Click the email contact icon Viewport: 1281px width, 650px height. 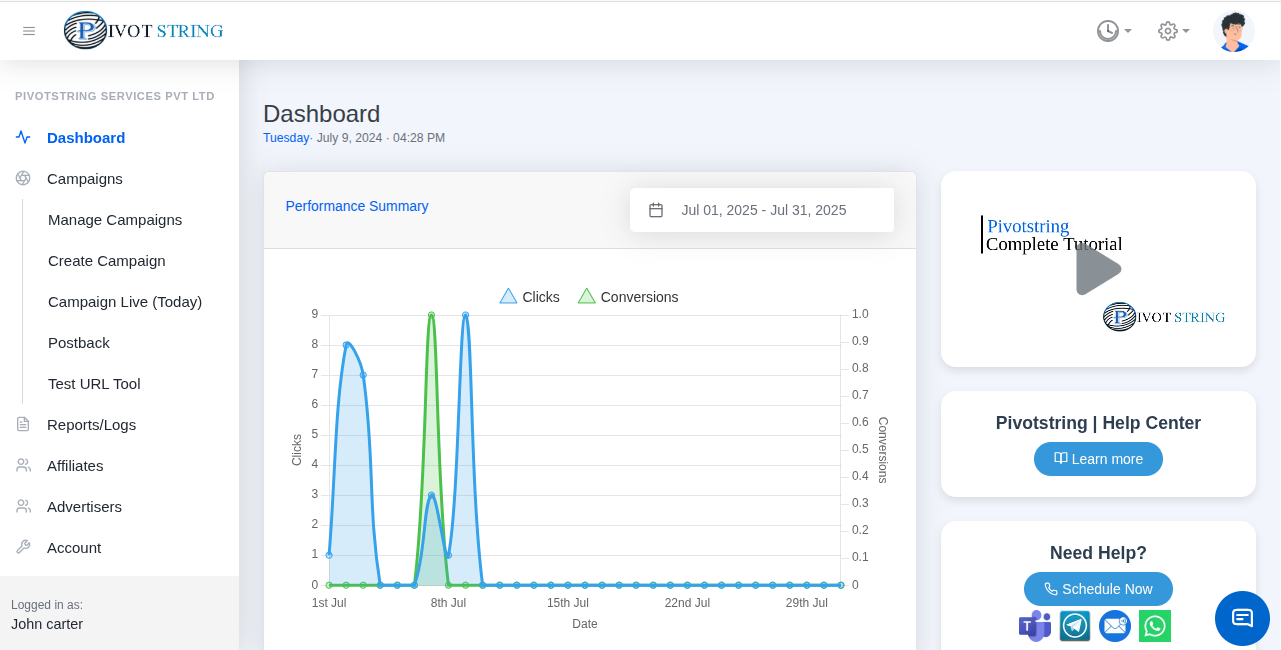pyautogui.click(x=1114, y=626)
